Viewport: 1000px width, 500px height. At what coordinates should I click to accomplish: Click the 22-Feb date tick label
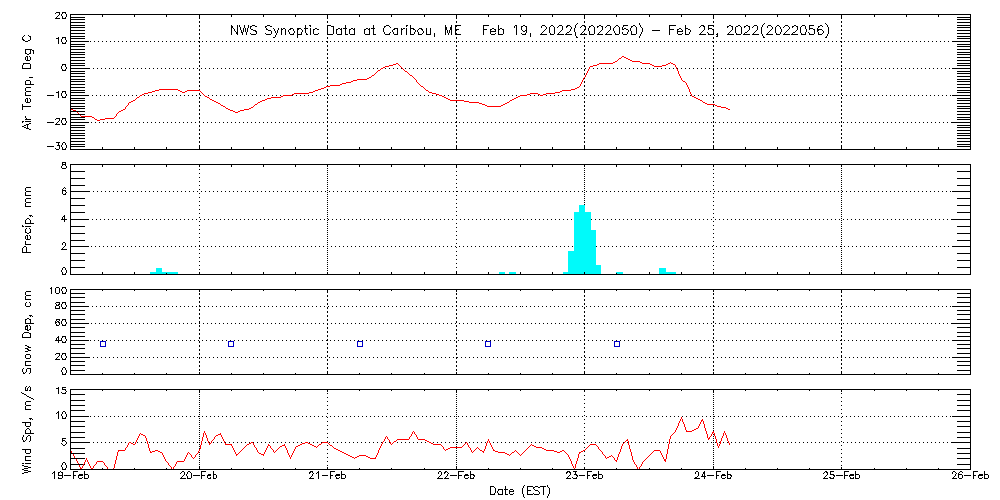[x=457, y=478]
